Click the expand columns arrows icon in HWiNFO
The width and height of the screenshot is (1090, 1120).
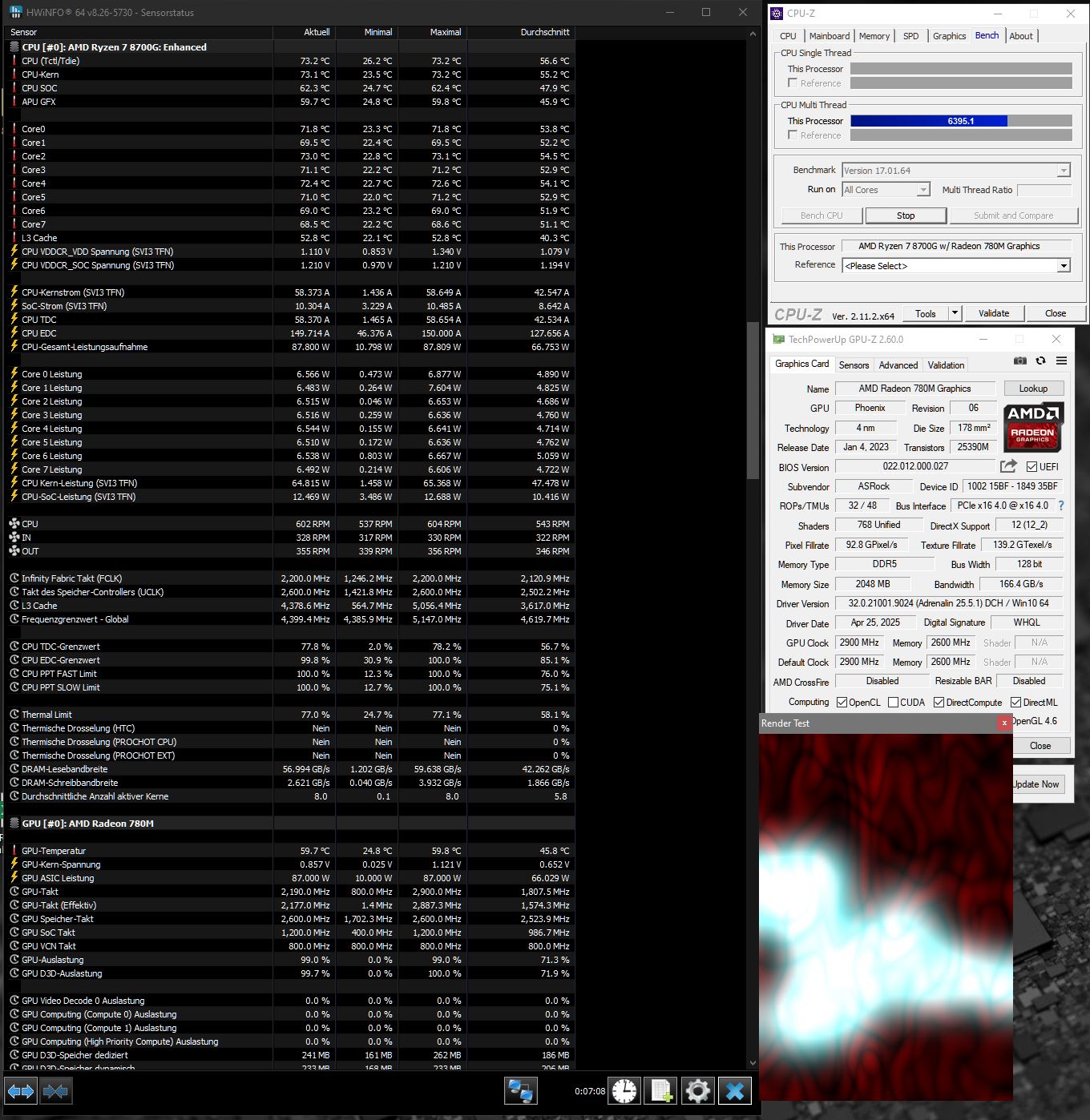21,1091
